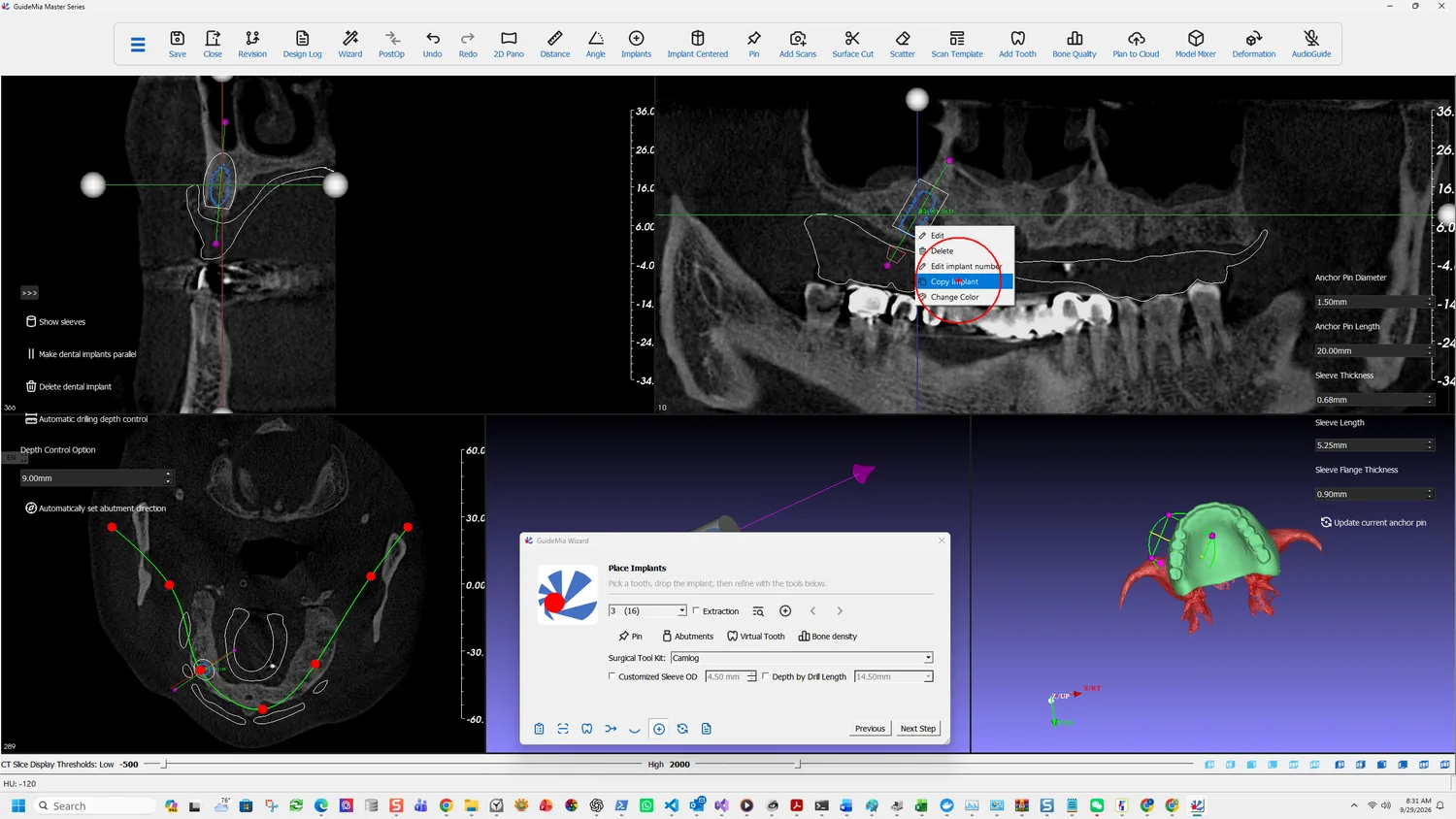Click the Pin icon in top toolbar

click(754, 44)
